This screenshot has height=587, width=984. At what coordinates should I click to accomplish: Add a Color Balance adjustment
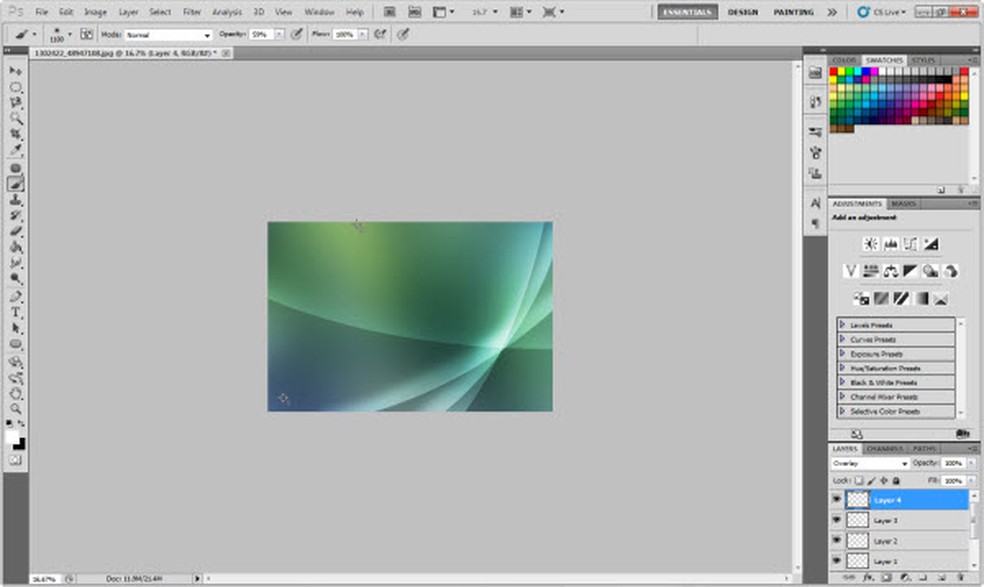tap(890, 271)
